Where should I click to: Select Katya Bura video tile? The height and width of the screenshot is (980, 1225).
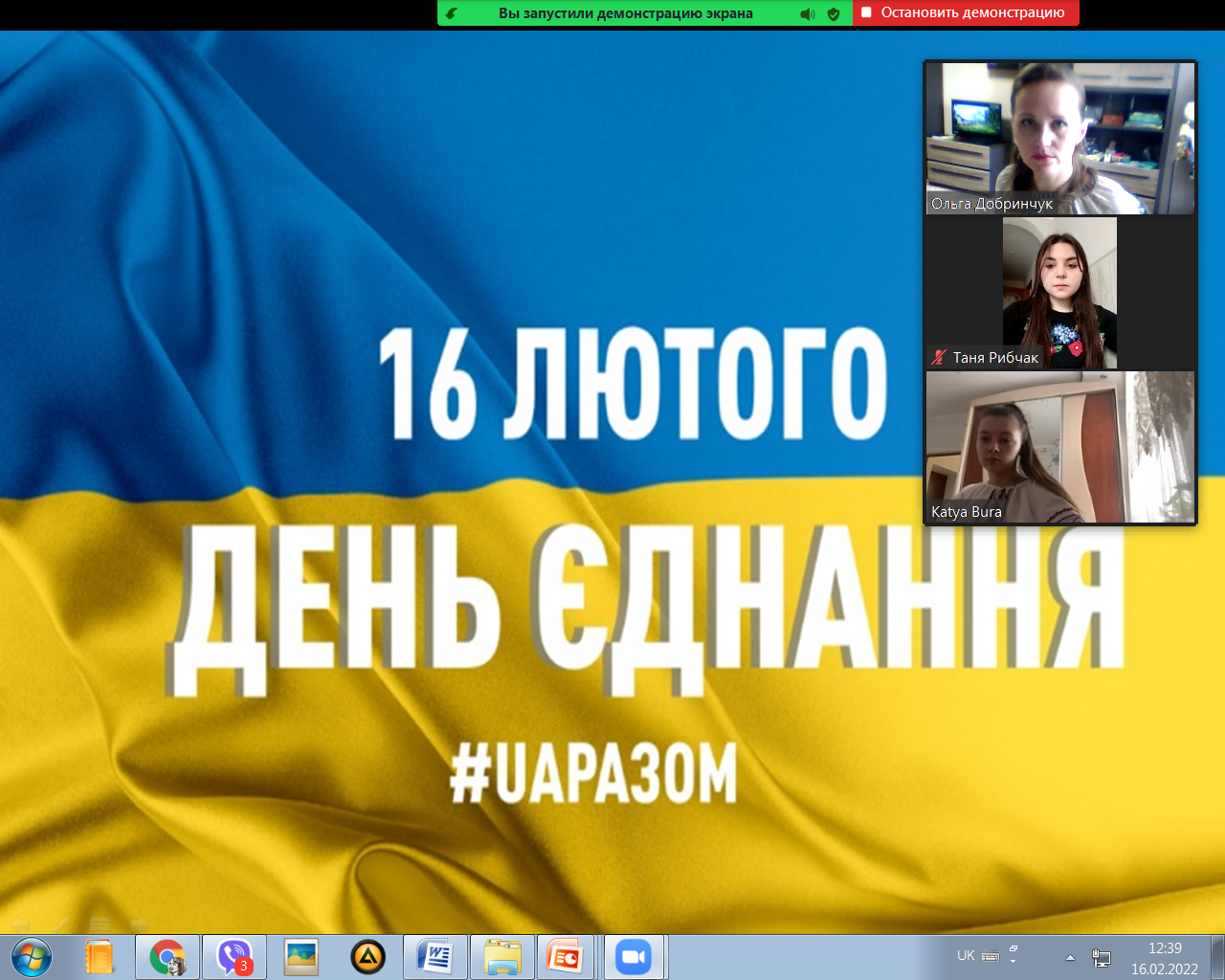click(1059, 447)
